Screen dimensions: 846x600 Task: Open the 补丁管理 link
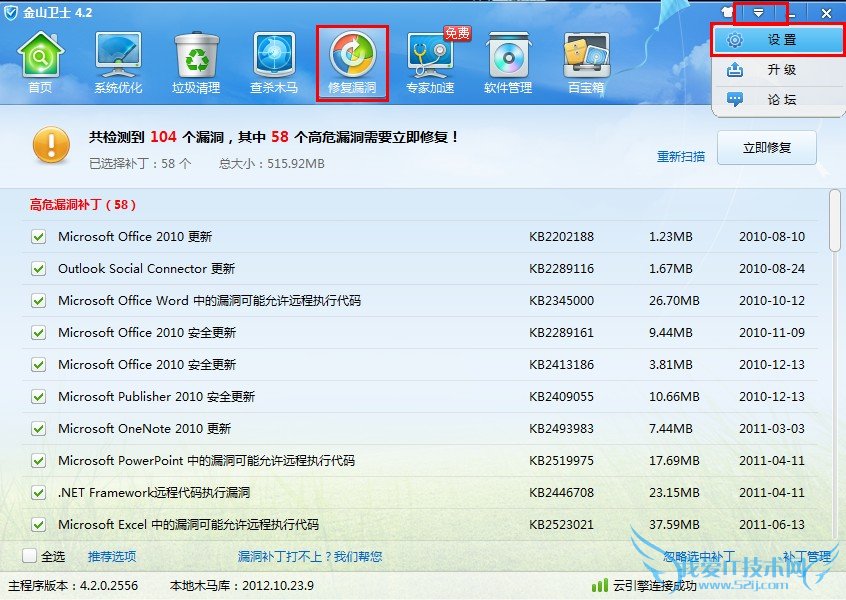click(x=807, y=556)
